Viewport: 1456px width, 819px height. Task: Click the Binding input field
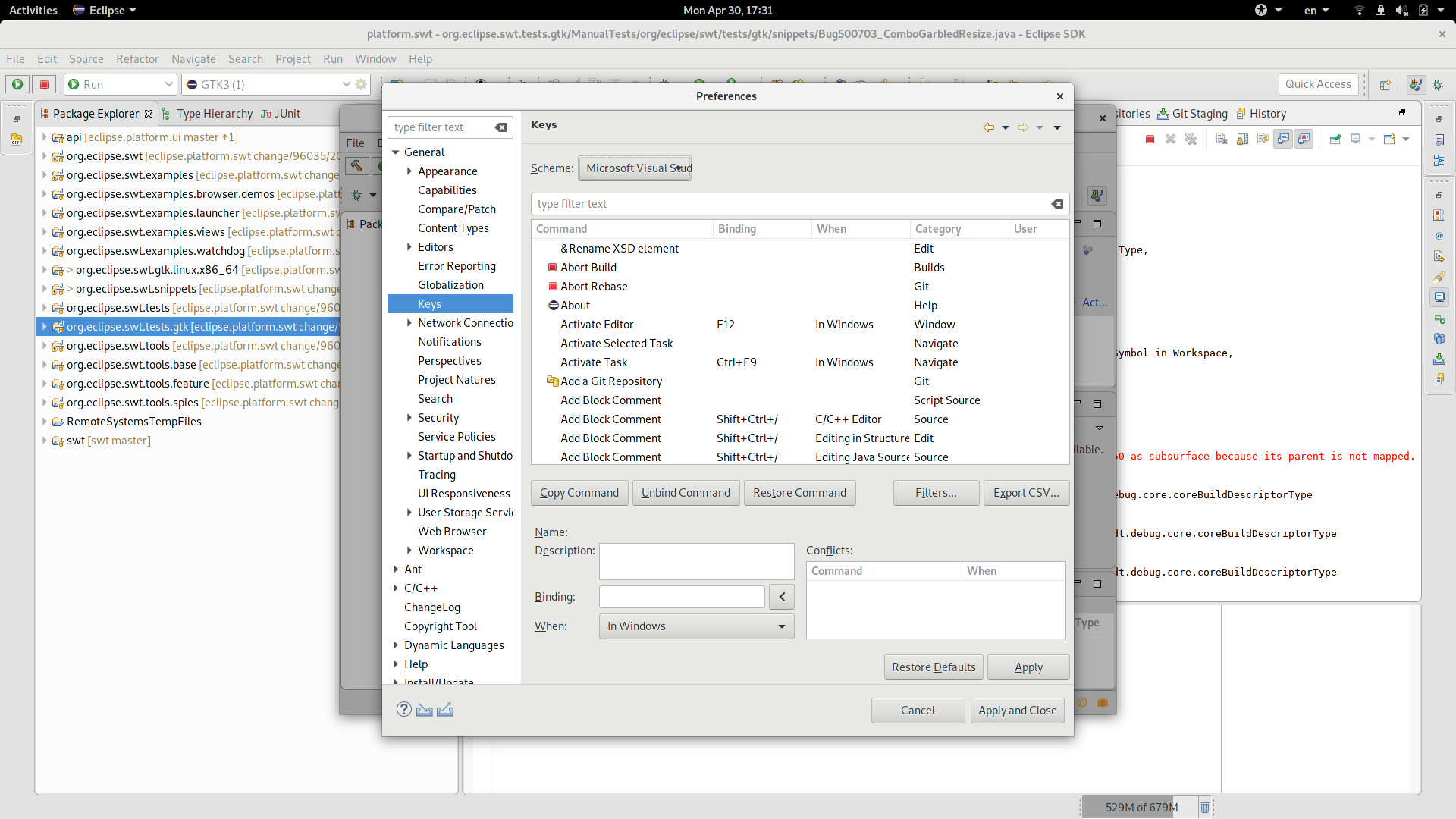(682, 597)
